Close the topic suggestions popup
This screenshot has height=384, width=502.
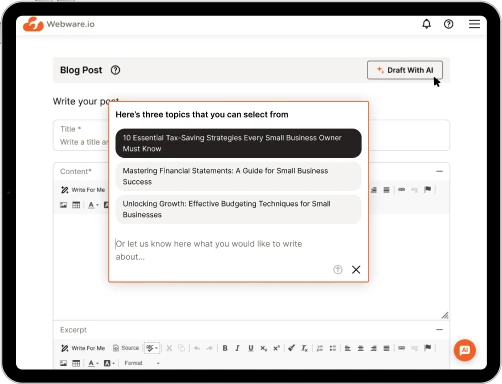click(x=356, y=269)
